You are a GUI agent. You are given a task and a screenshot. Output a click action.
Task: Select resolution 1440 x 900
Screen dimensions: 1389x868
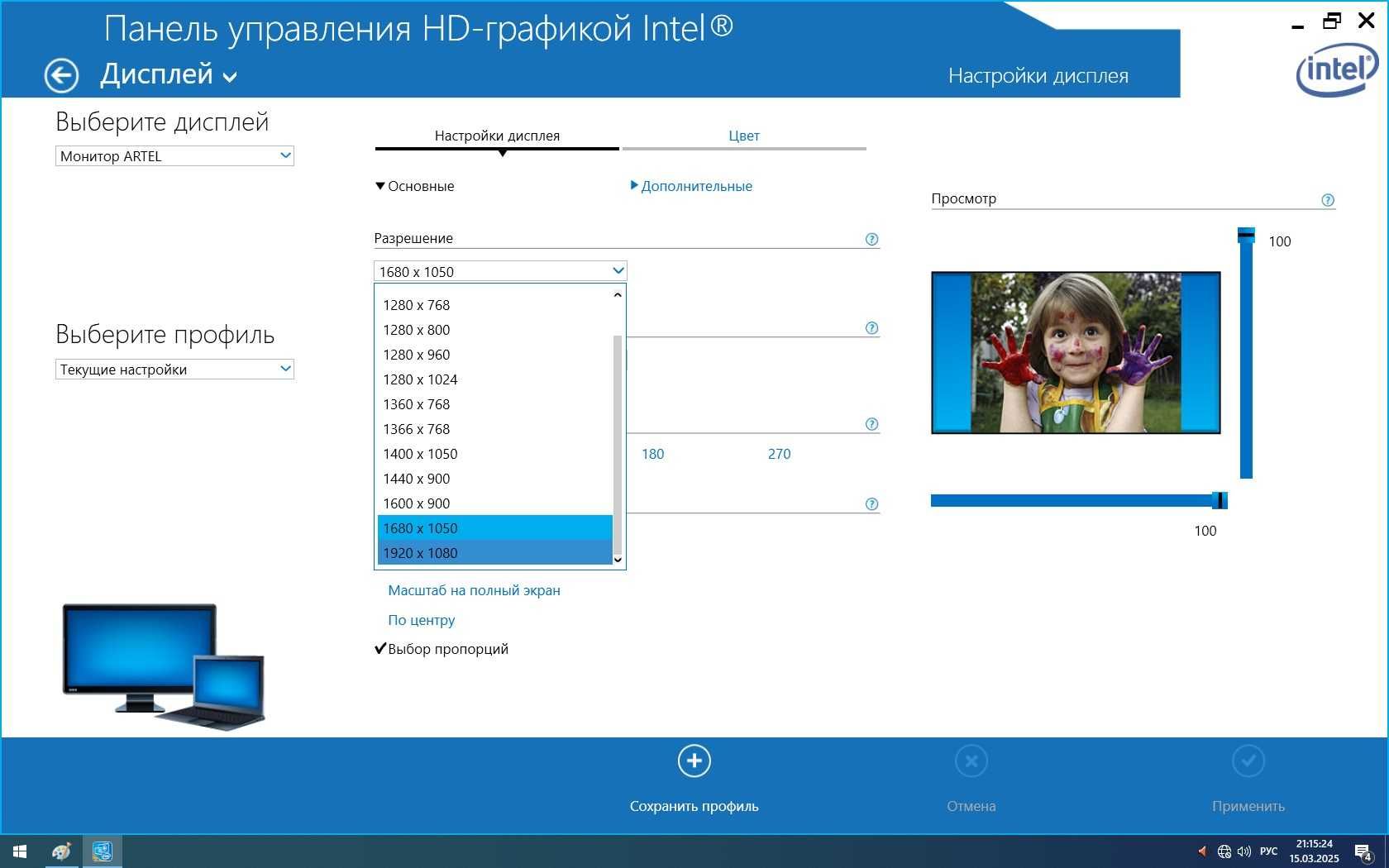(494, 479)
